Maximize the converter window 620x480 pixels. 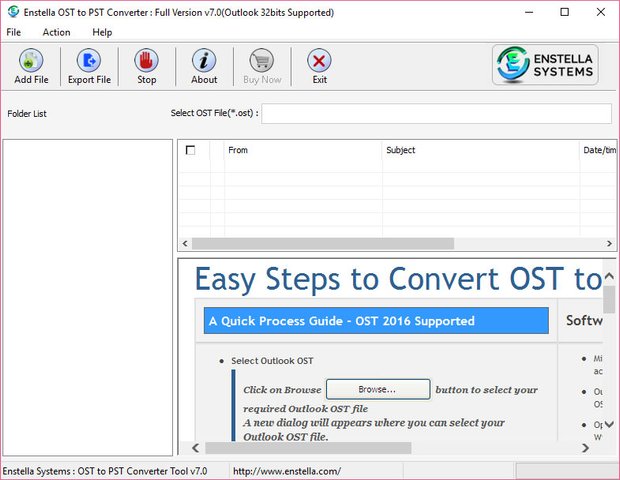pyautogui.click(x=565, y=12)
